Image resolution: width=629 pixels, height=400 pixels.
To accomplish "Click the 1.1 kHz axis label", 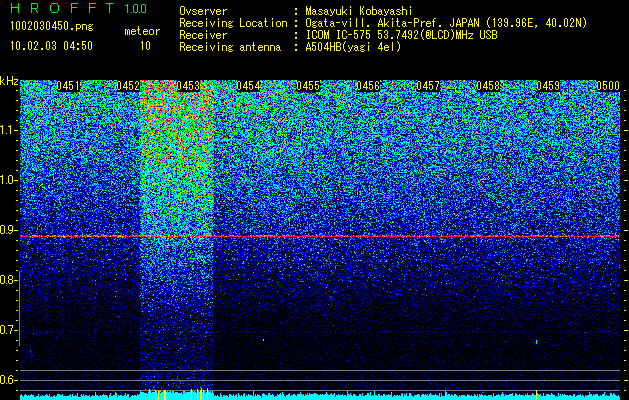I will point(8,130).
